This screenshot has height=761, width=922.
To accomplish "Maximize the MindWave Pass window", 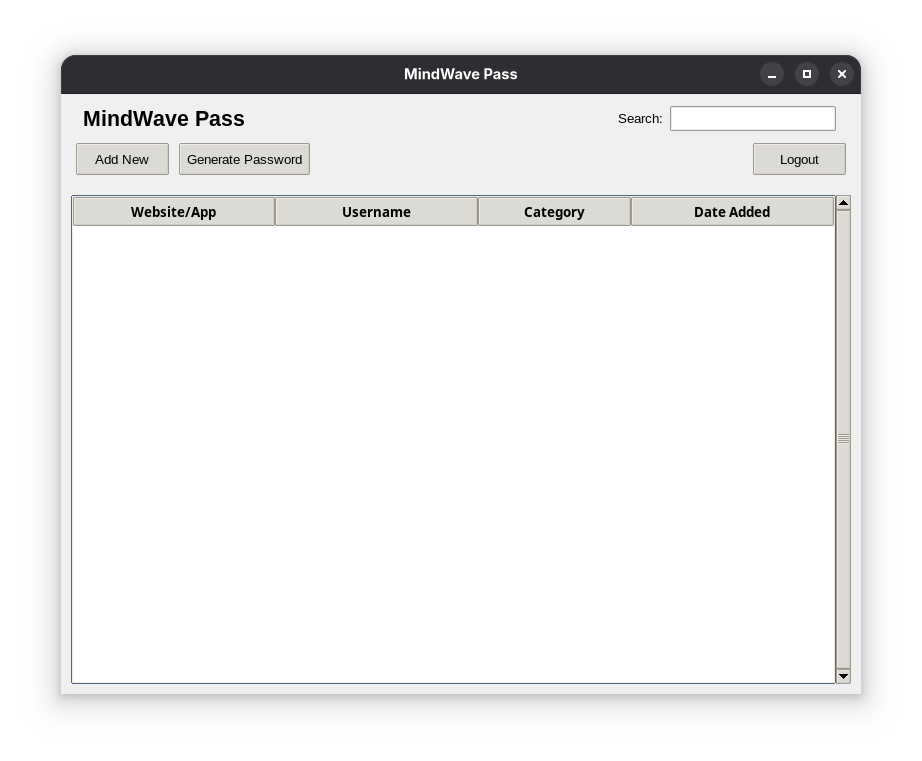I will click(807, 74).
